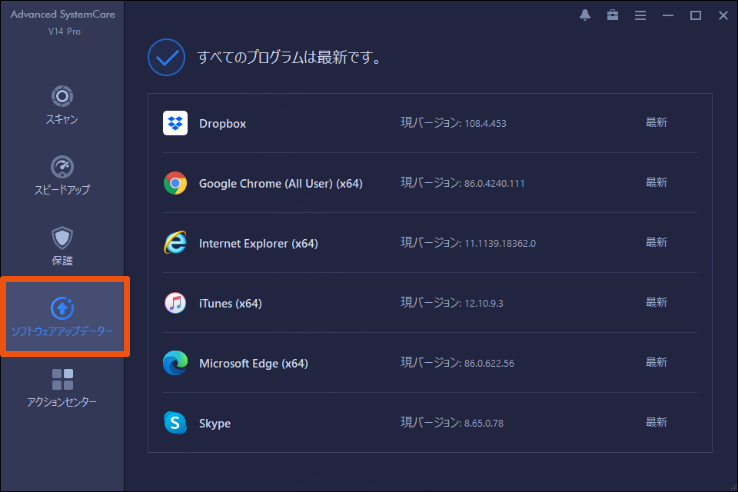Click 最新 status in Microsoft Edge row

point(656,363)
